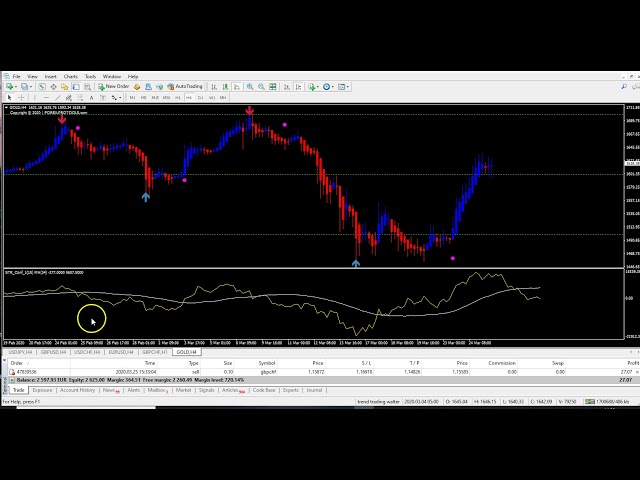Select the text label 'A' tool
The width and height of the screenshot is (640, 480).
click(91, 98)
